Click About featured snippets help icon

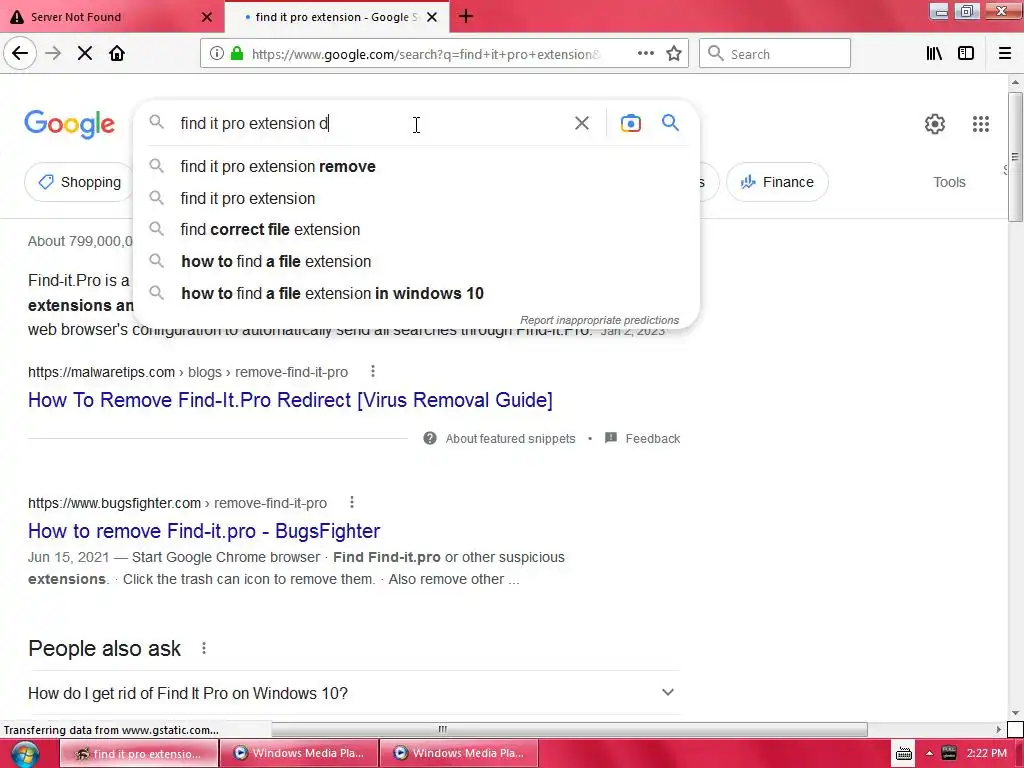[430, 438]
